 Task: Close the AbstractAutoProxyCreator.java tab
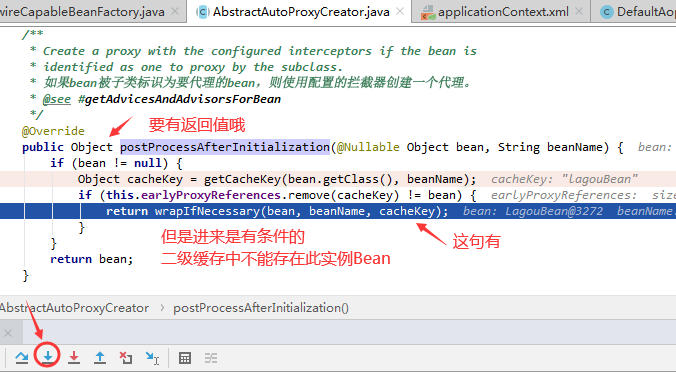tap(400, 11)
